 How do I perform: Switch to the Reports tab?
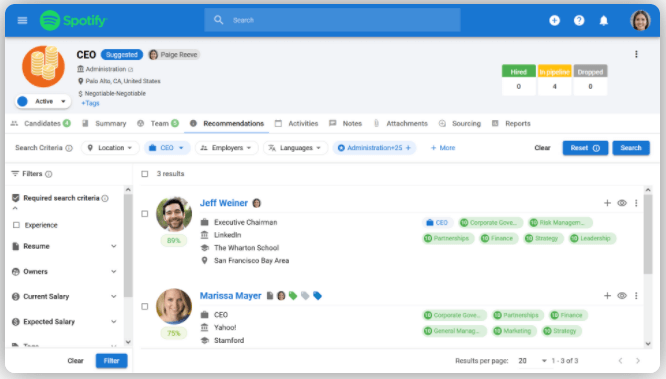(x=511, y=124)
